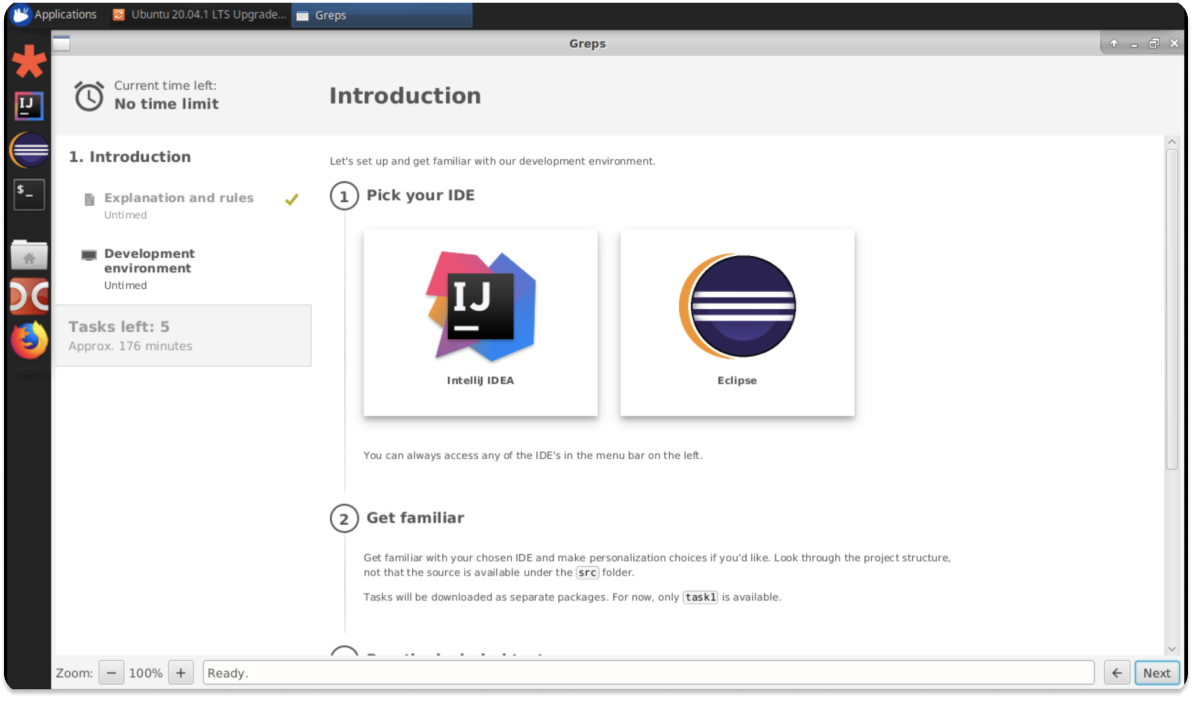Click the scrollbar down arrow
1192x701 pixels.
1171,649
